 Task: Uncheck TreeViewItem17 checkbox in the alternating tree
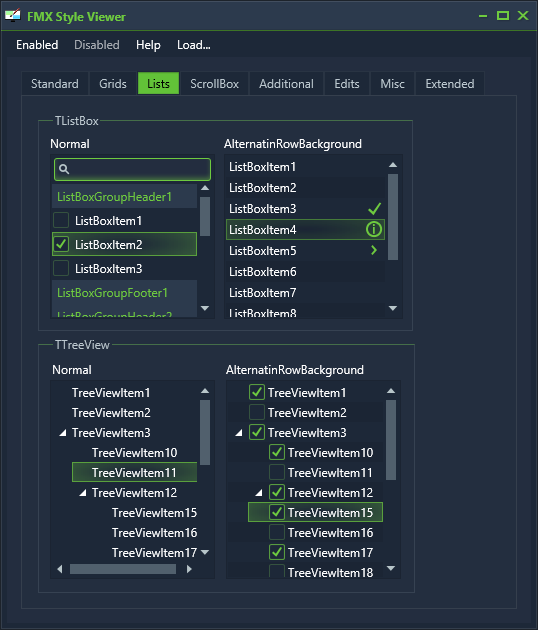[277, 552]
